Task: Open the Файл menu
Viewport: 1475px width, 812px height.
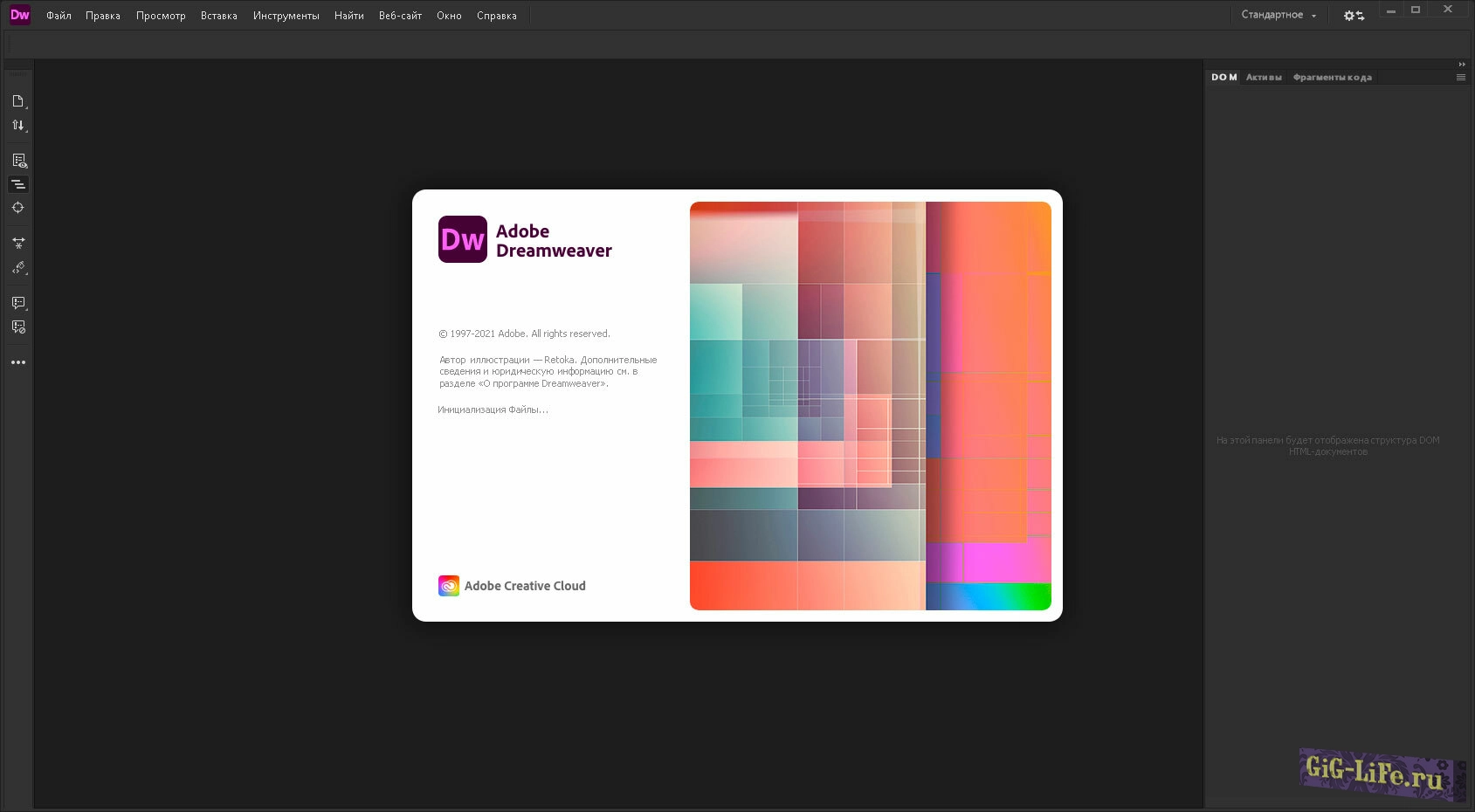Action: 59,16
